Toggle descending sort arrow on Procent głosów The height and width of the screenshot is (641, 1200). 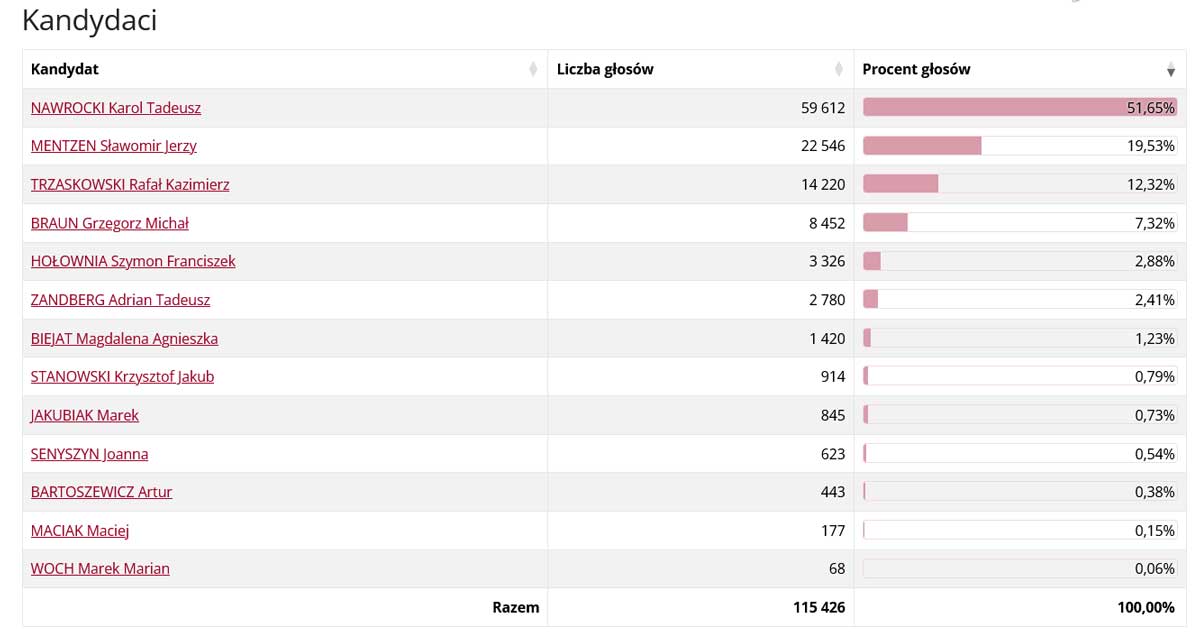coord(1171,71)
